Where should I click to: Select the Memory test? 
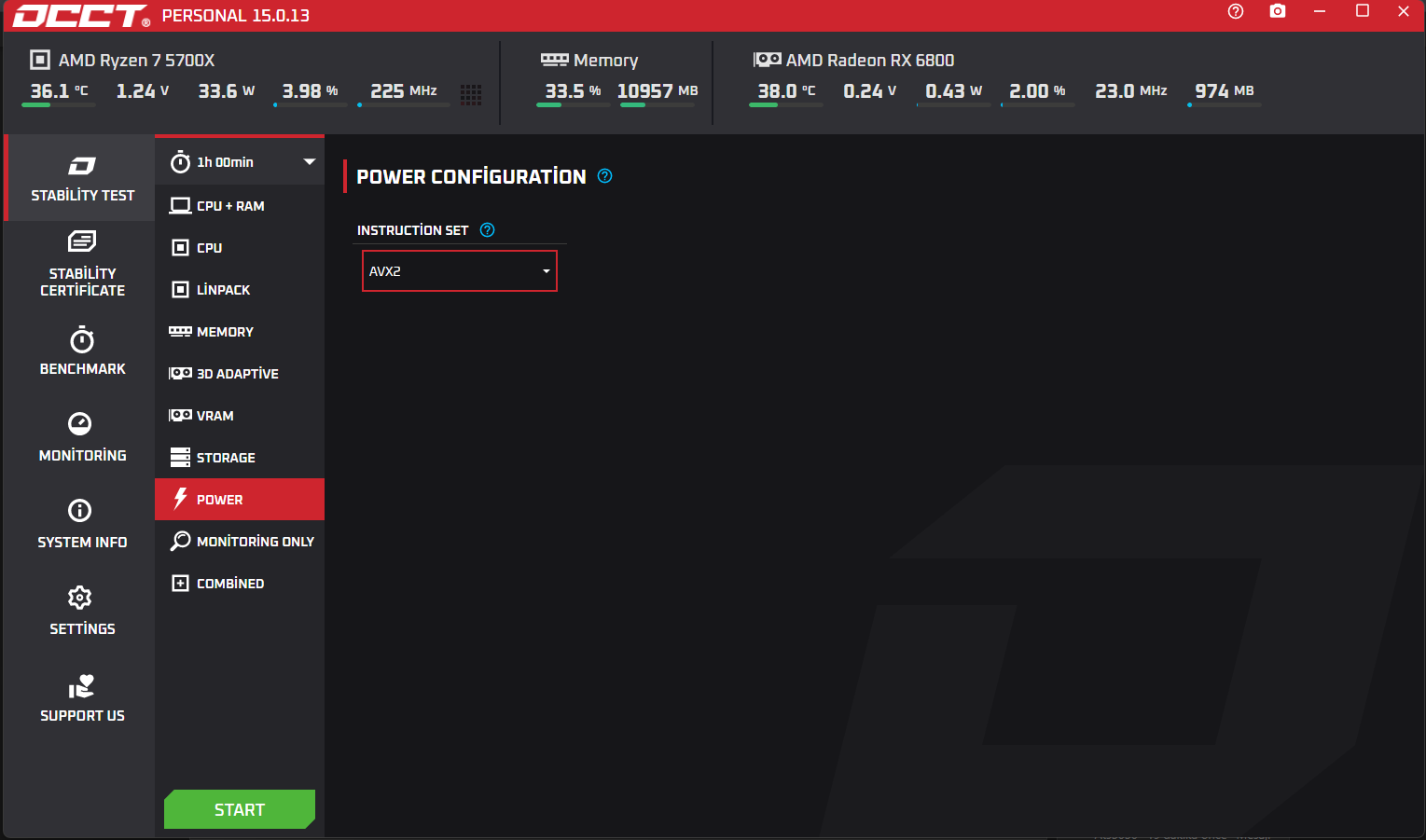point(240,332)
